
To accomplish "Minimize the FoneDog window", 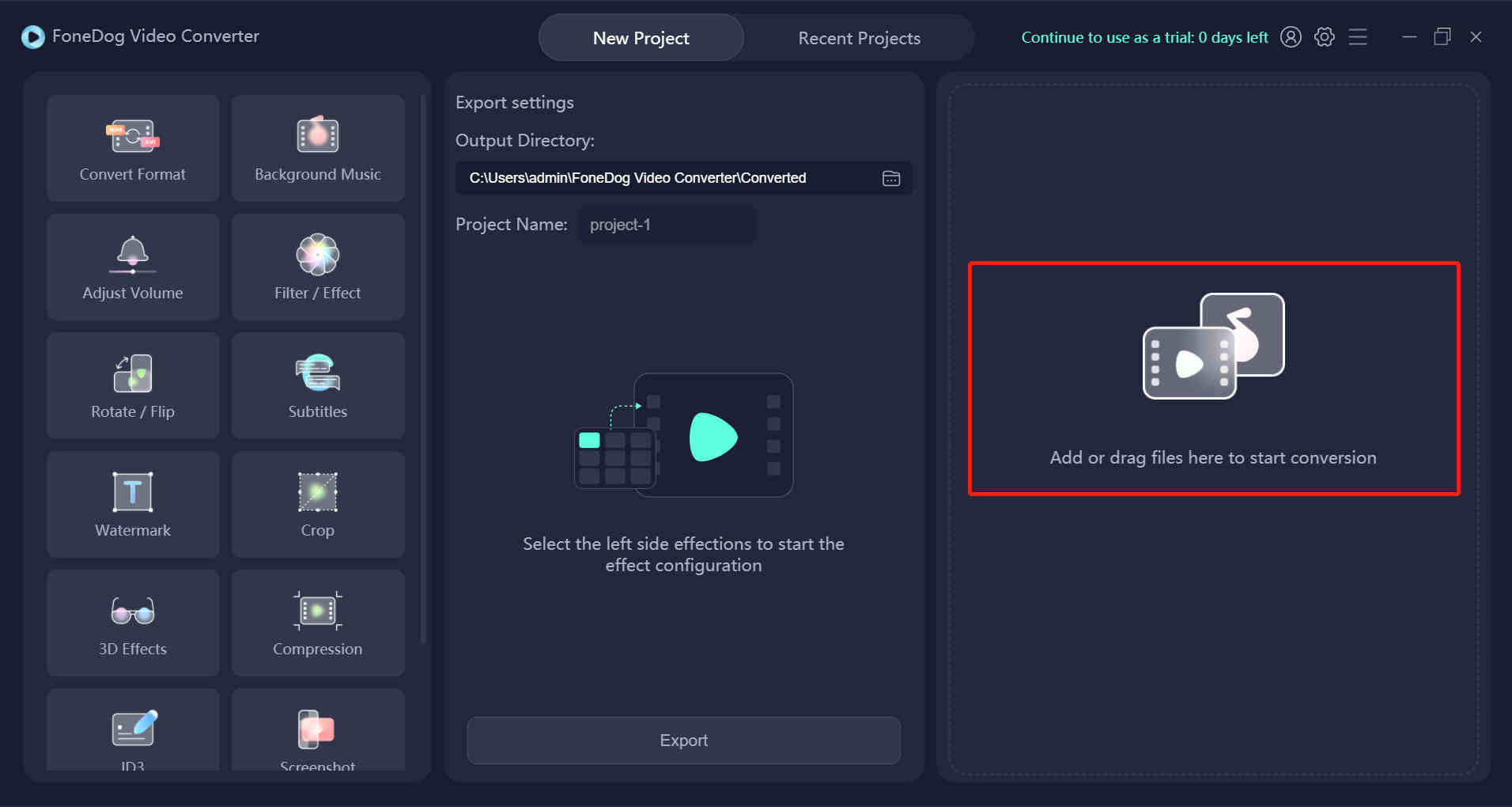I will click(x=1409, y=37).
